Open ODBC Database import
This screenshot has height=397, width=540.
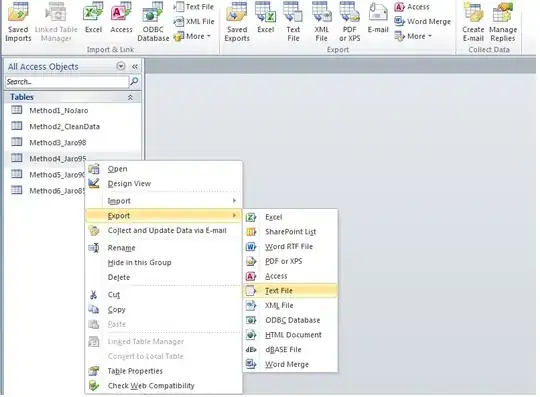153,22
